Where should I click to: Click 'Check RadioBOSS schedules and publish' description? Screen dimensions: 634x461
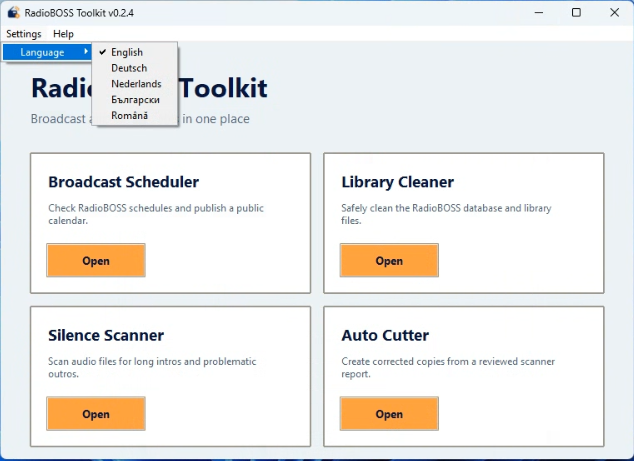point(156,214)
